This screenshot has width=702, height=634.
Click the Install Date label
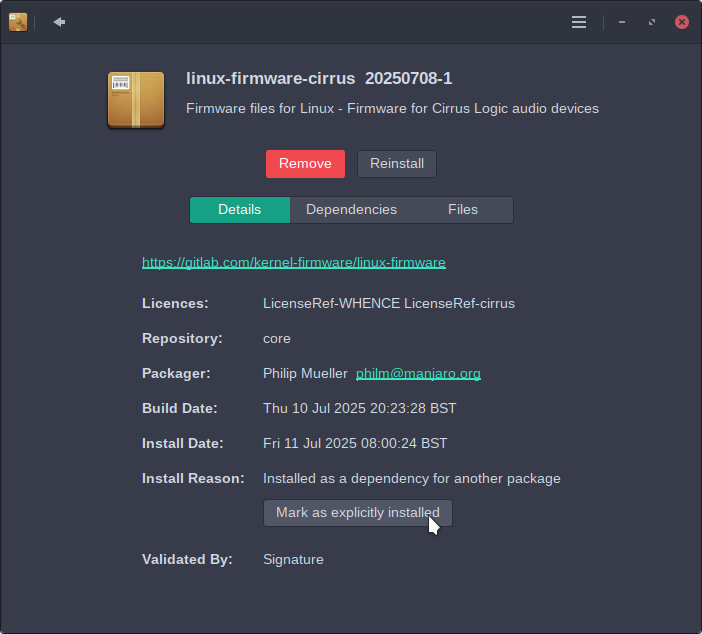183,443
